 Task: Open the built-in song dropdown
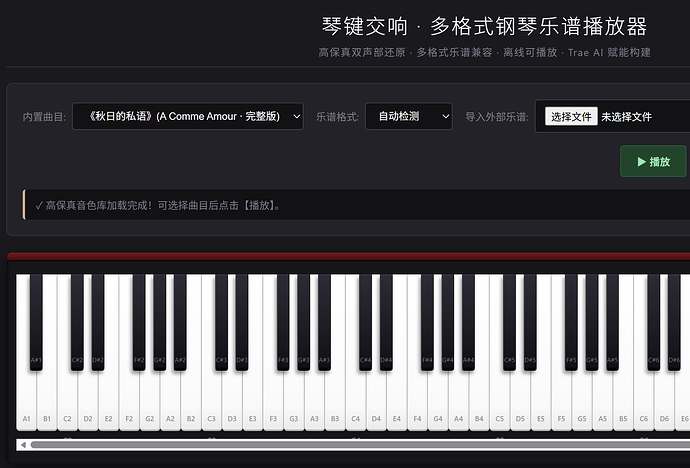(x=188, y=116)
